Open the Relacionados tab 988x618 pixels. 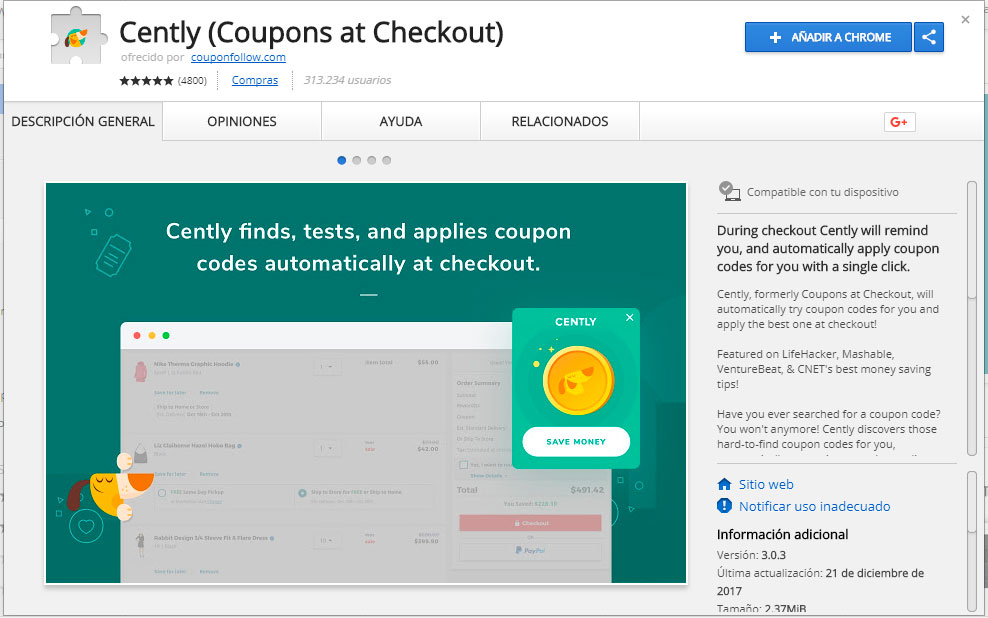tap(560, 122)
